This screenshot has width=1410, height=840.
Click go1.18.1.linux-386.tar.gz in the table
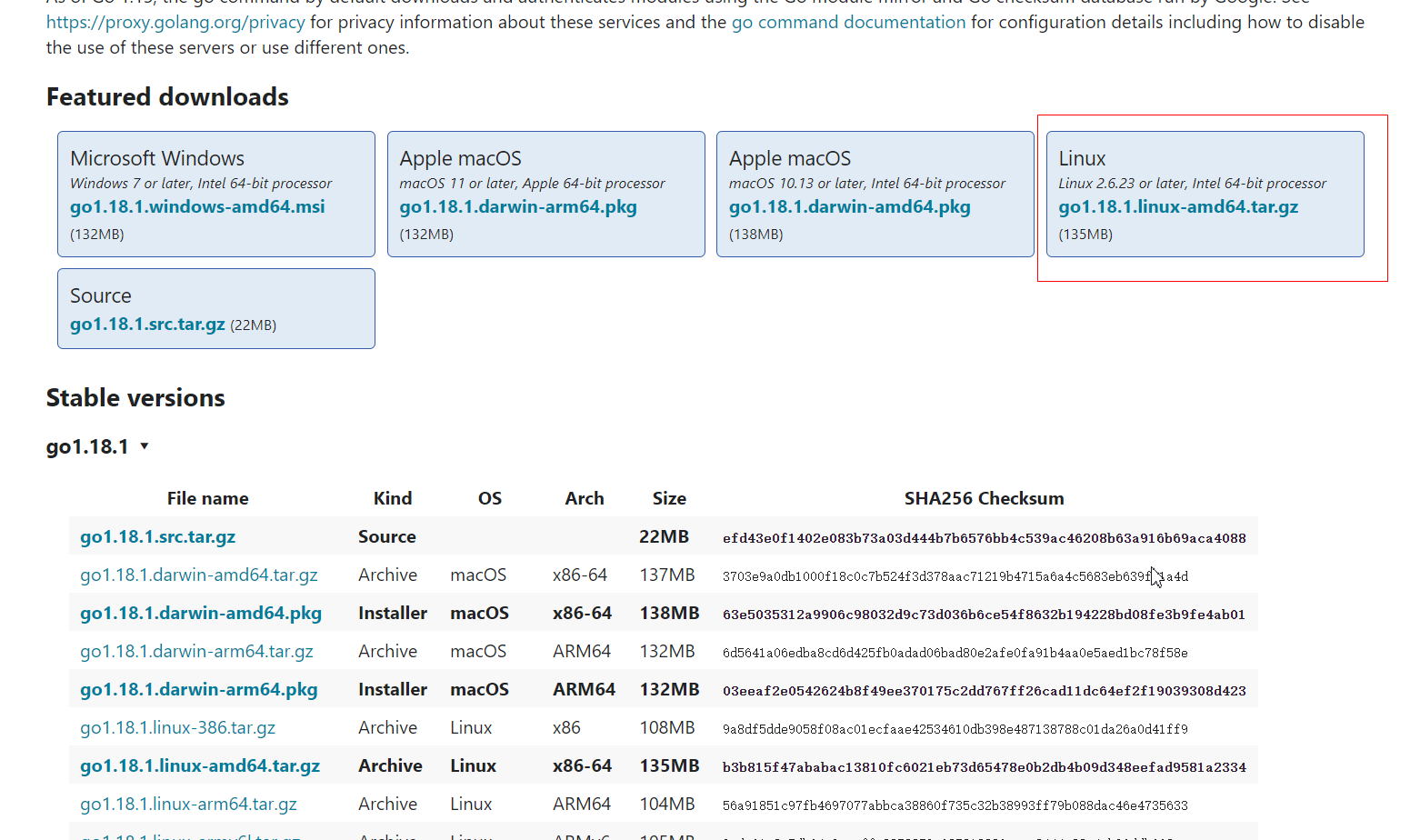(x=177, y=727)
